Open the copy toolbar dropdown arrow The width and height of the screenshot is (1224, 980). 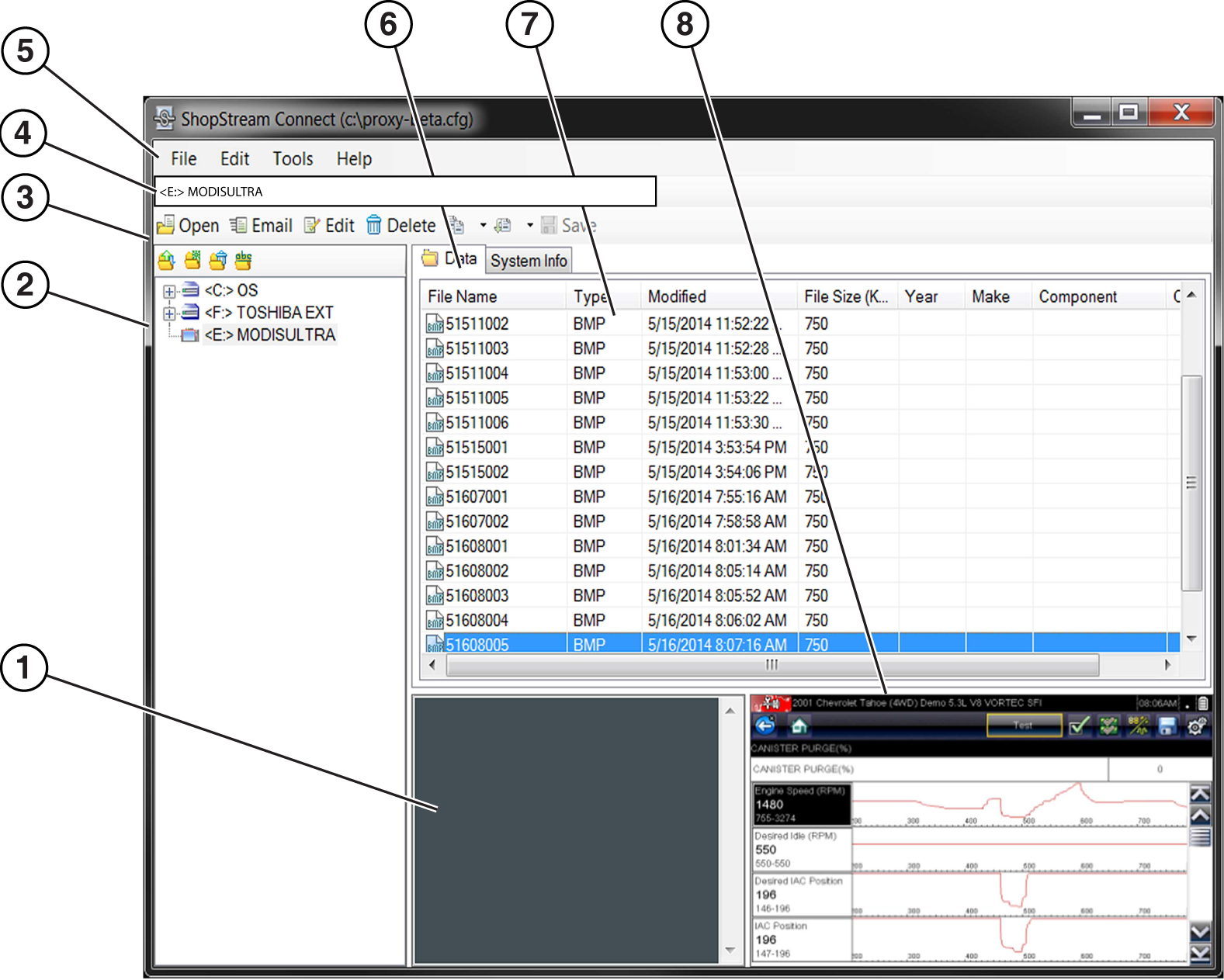[483, 226]
